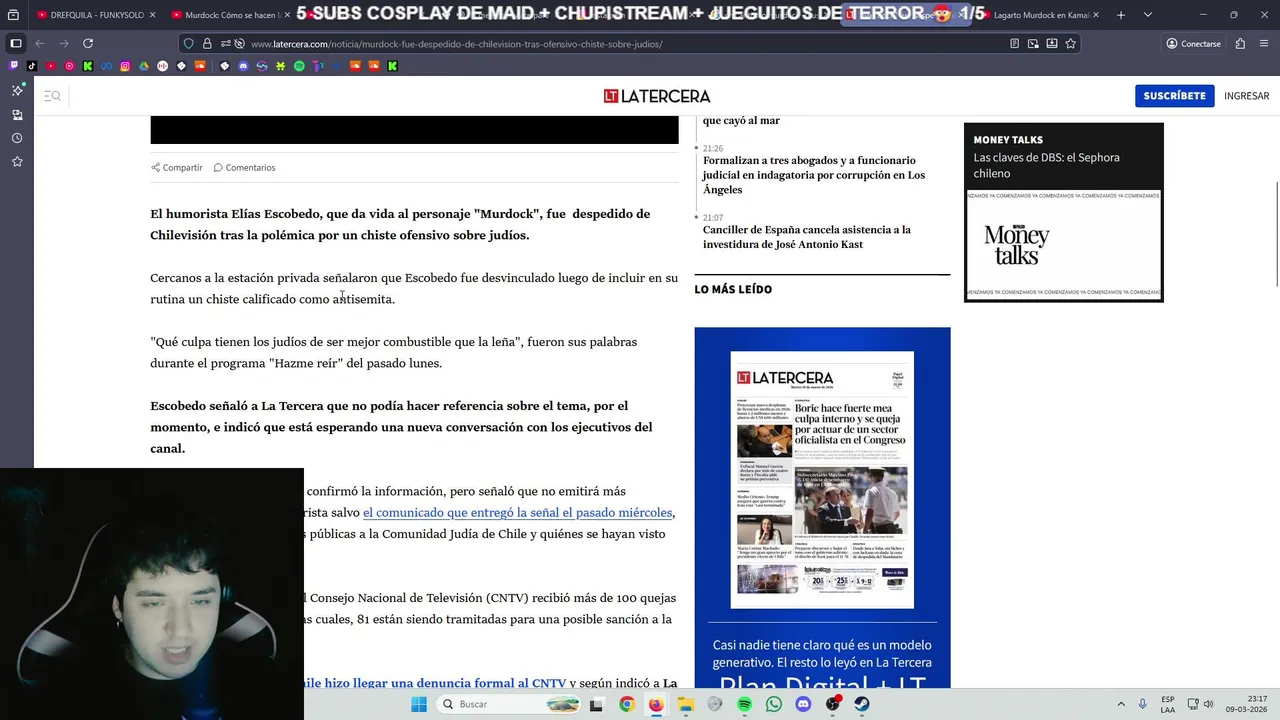Switch to Murdock: Cómo se hacen tab
Viewport: 1280px width, 720px height.
pos(231,15)
